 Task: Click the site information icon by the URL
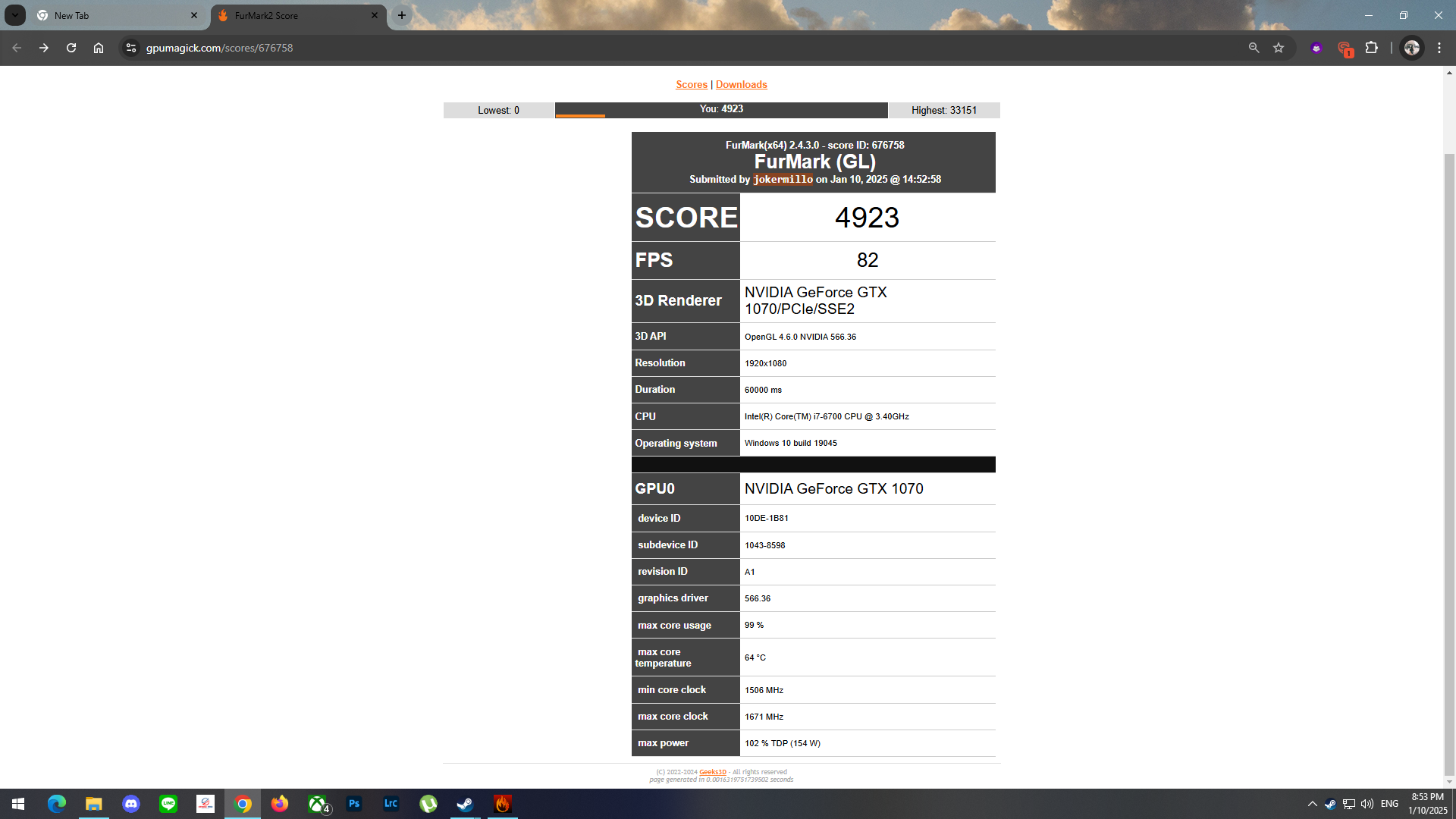pyautogui.click(x=131, y=48)
